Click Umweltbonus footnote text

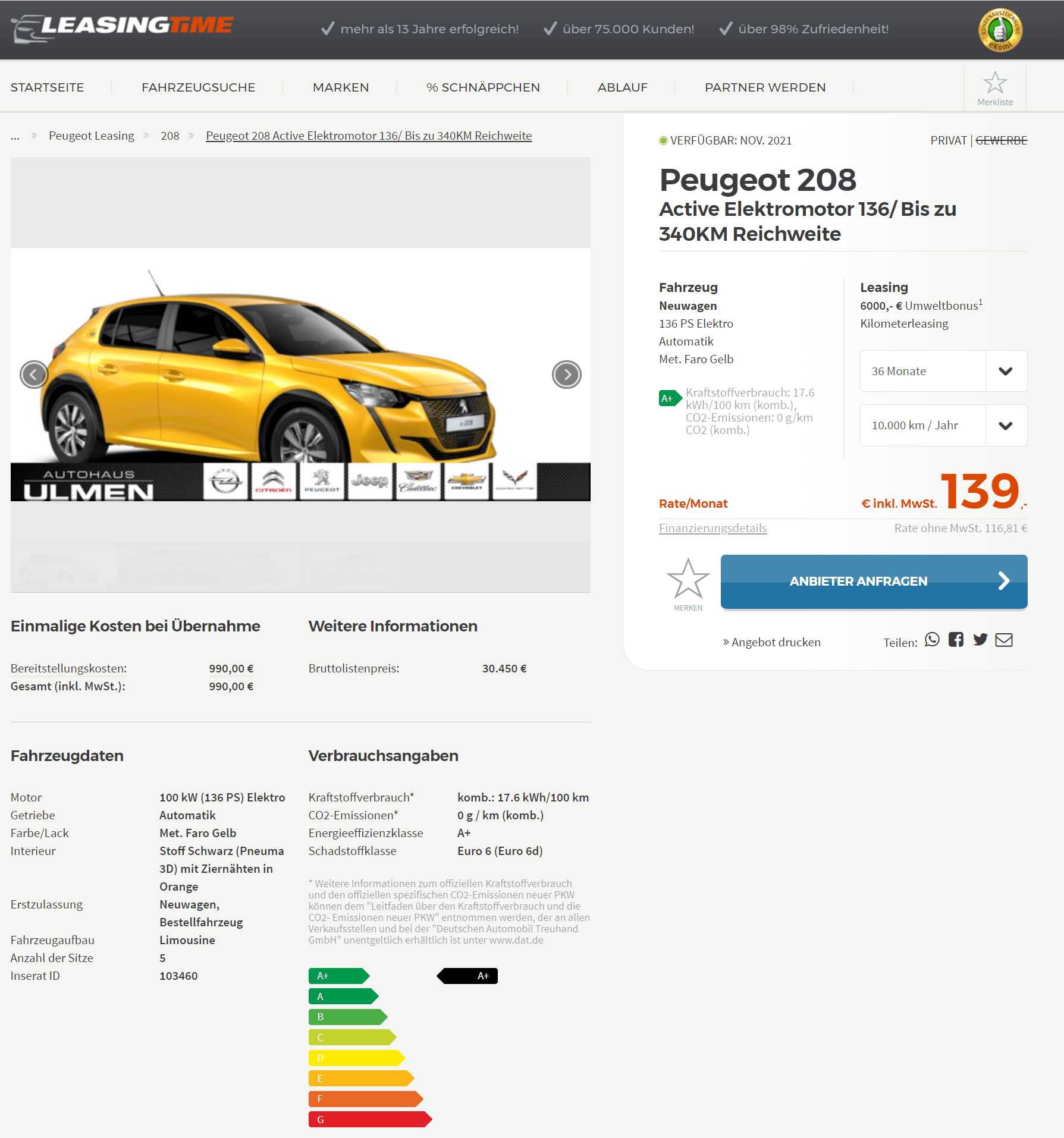pyautogui.click(x=921, y=306)
